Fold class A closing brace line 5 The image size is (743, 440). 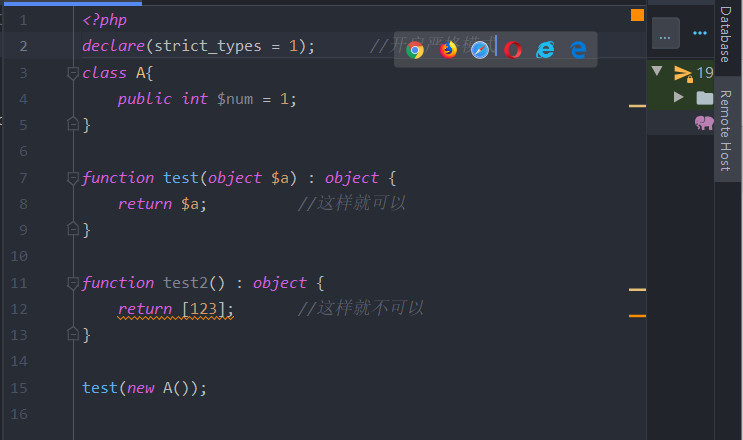click(x=73, y=124)
